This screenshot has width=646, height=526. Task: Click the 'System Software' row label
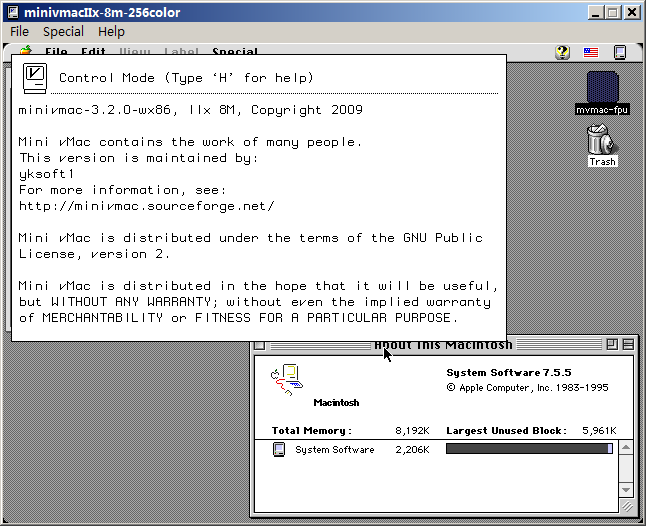pyautogui.click(x=335, y=450)
